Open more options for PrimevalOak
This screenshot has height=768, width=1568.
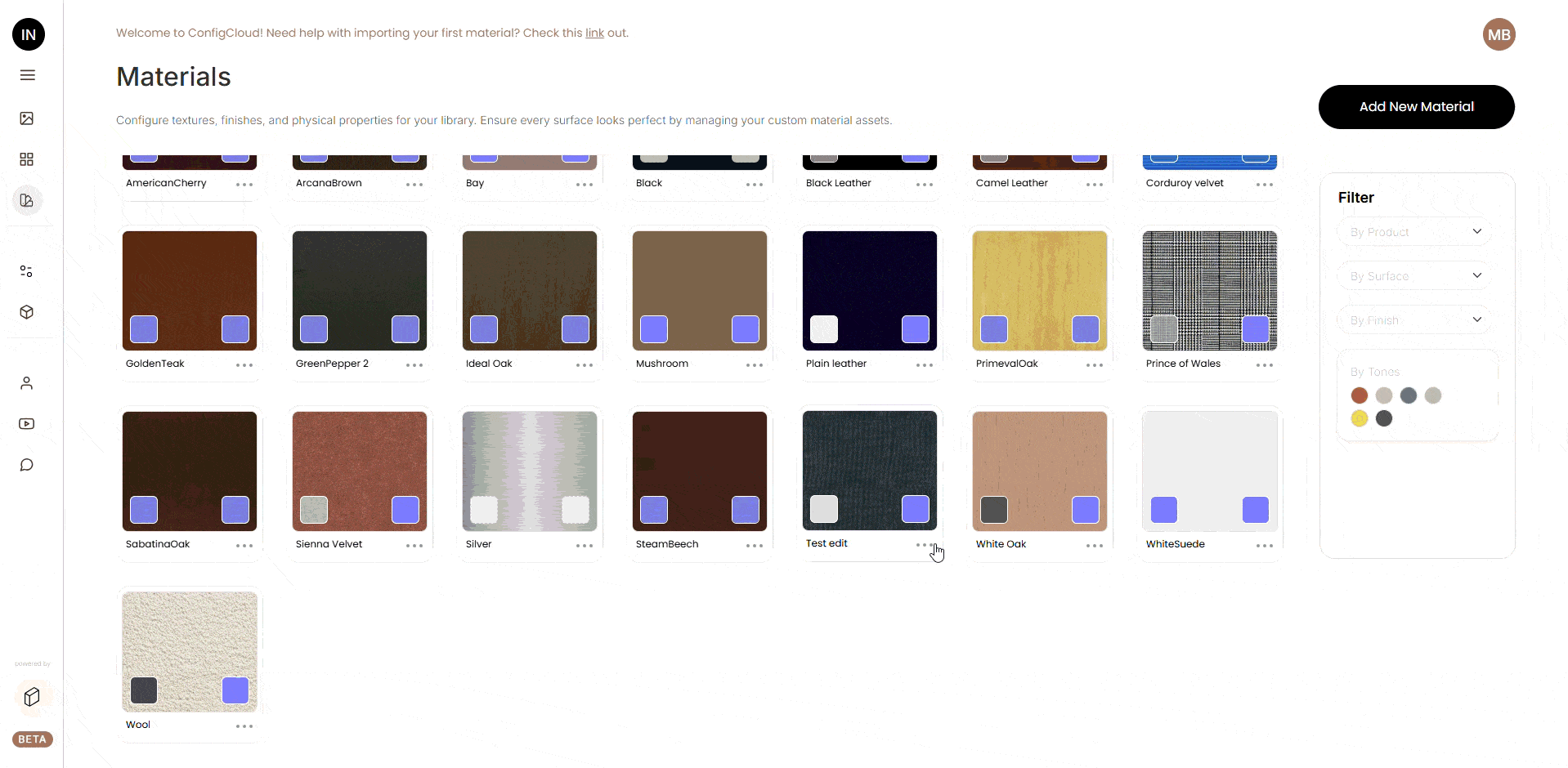click(1095, 365)
